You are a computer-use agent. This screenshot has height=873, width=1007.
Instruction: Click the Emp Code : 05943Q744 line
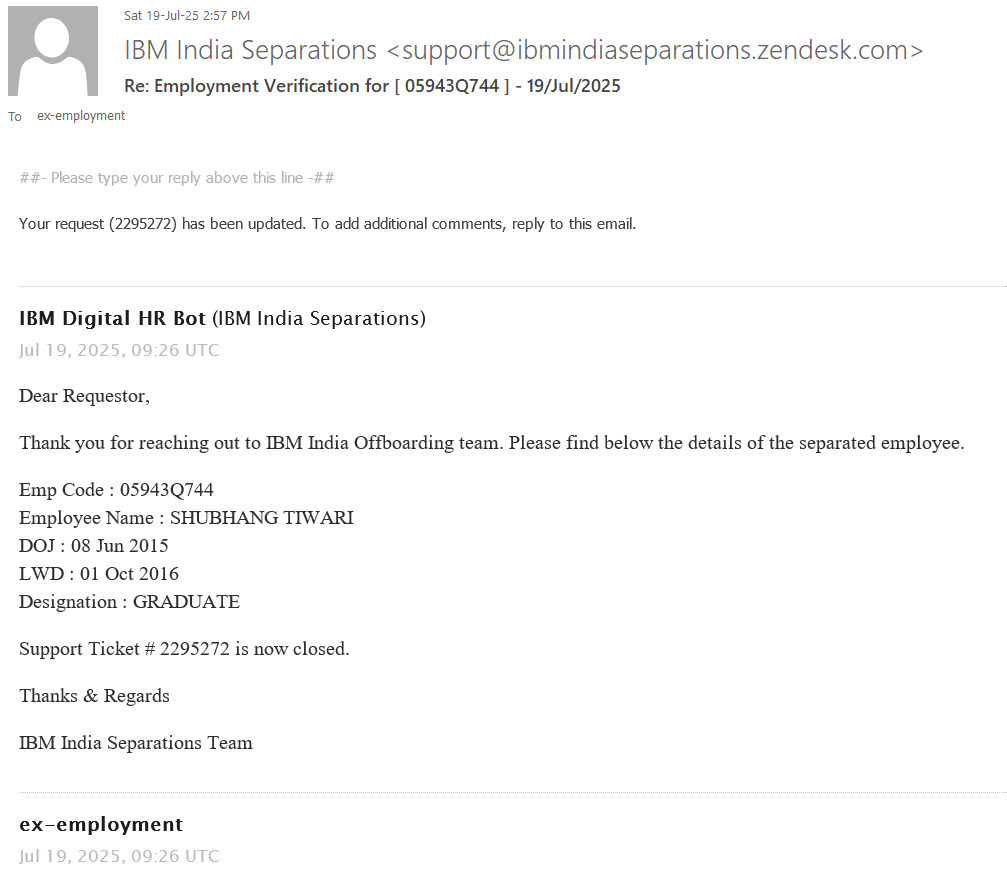[116, 490]
